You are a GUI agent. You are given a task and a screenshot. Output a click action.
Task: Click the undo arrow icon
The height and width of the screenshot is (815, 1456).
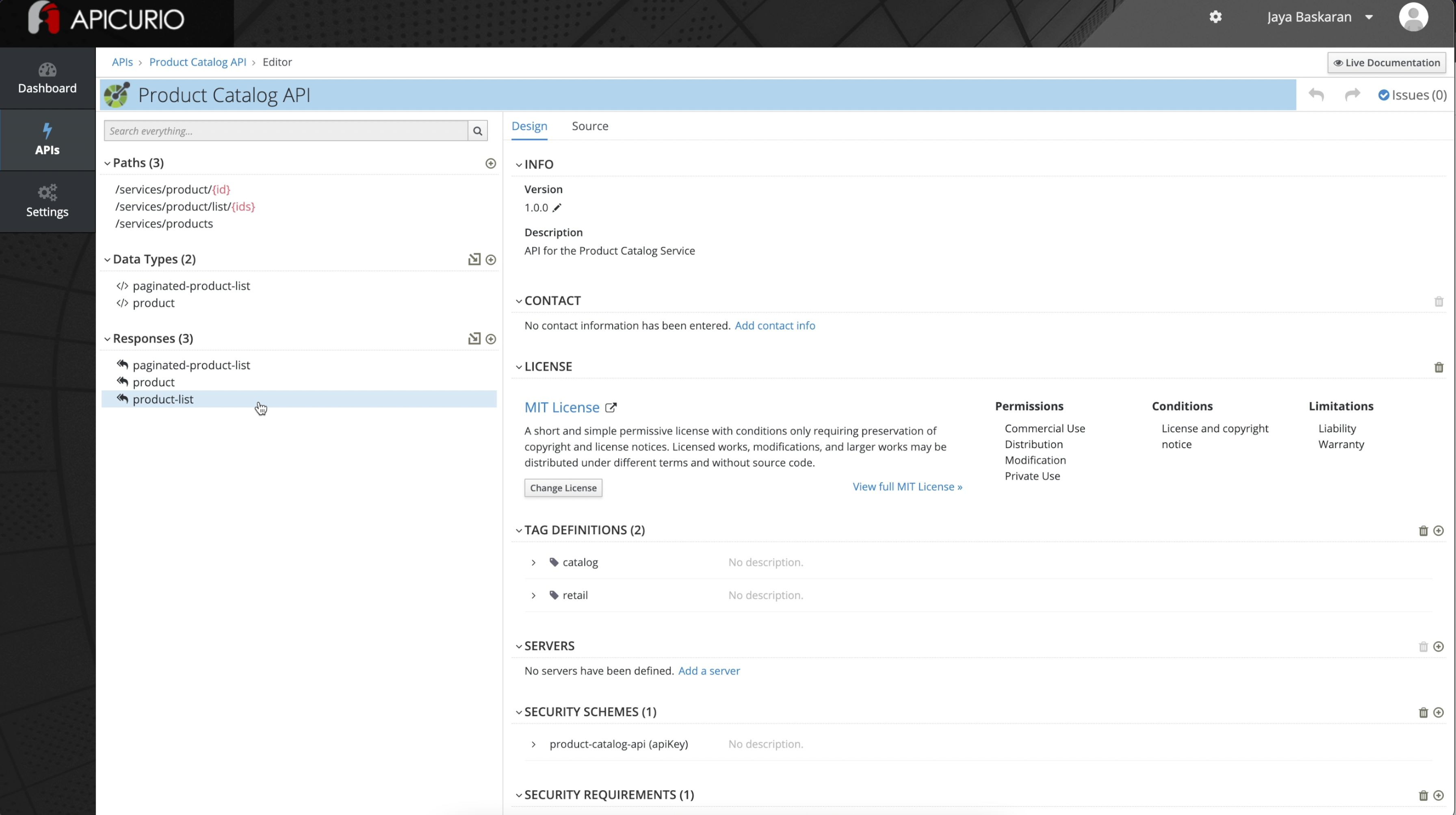[1316, 94]
